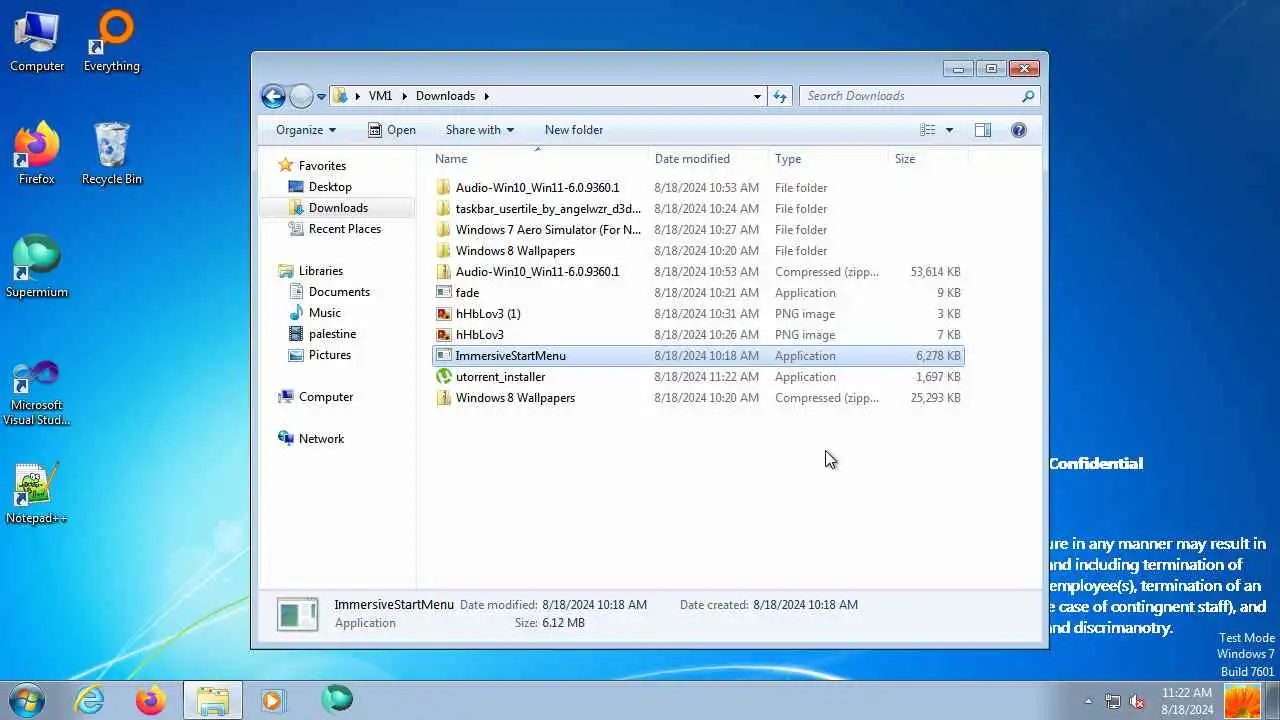The width and height of the screenshot is (1280, 720).
Task: Click the Search Downloads input field
Action: tap(910, 96)
